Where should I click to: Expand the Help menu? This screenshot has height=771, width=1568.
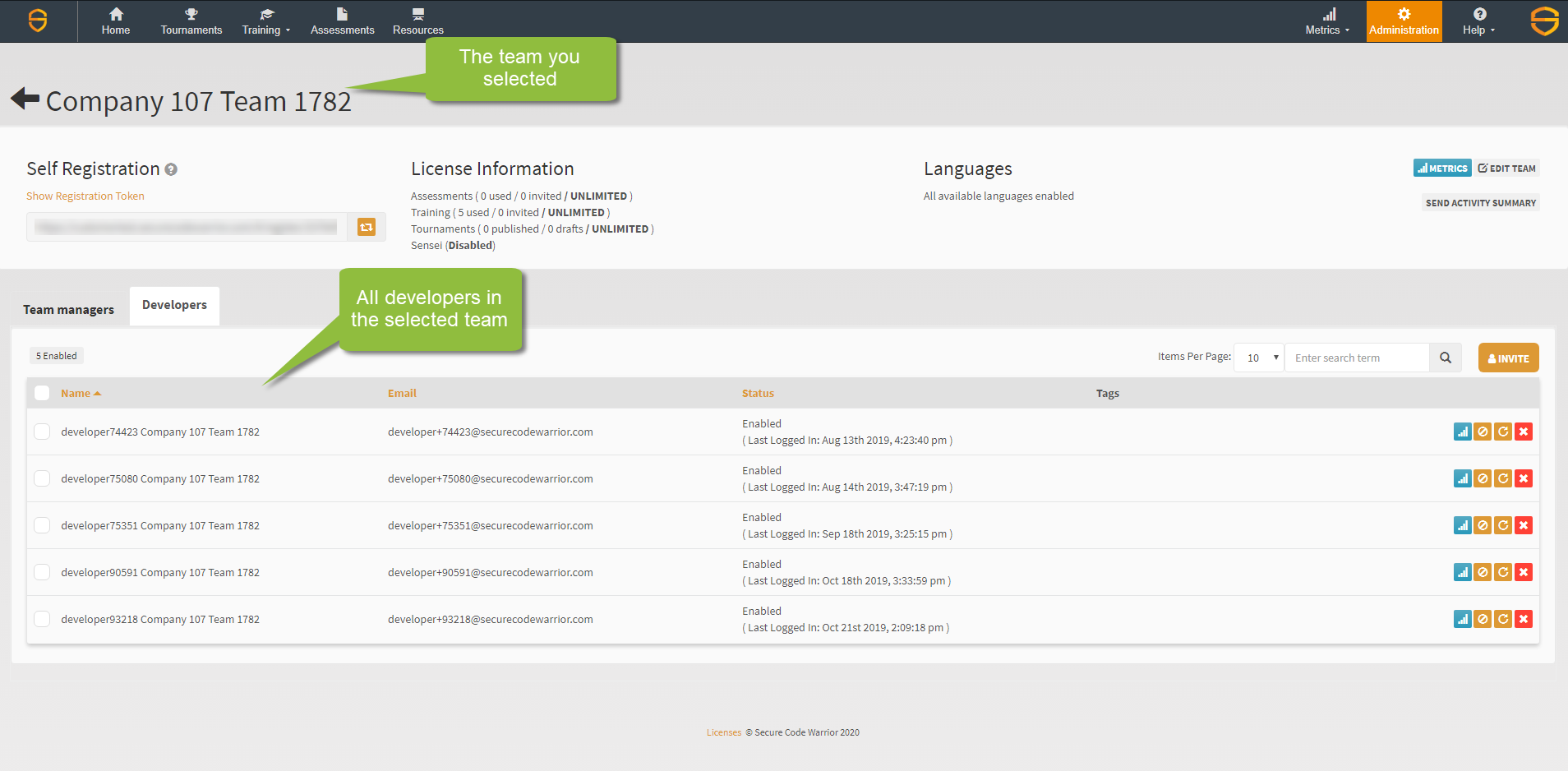[x=1478, y=21]
